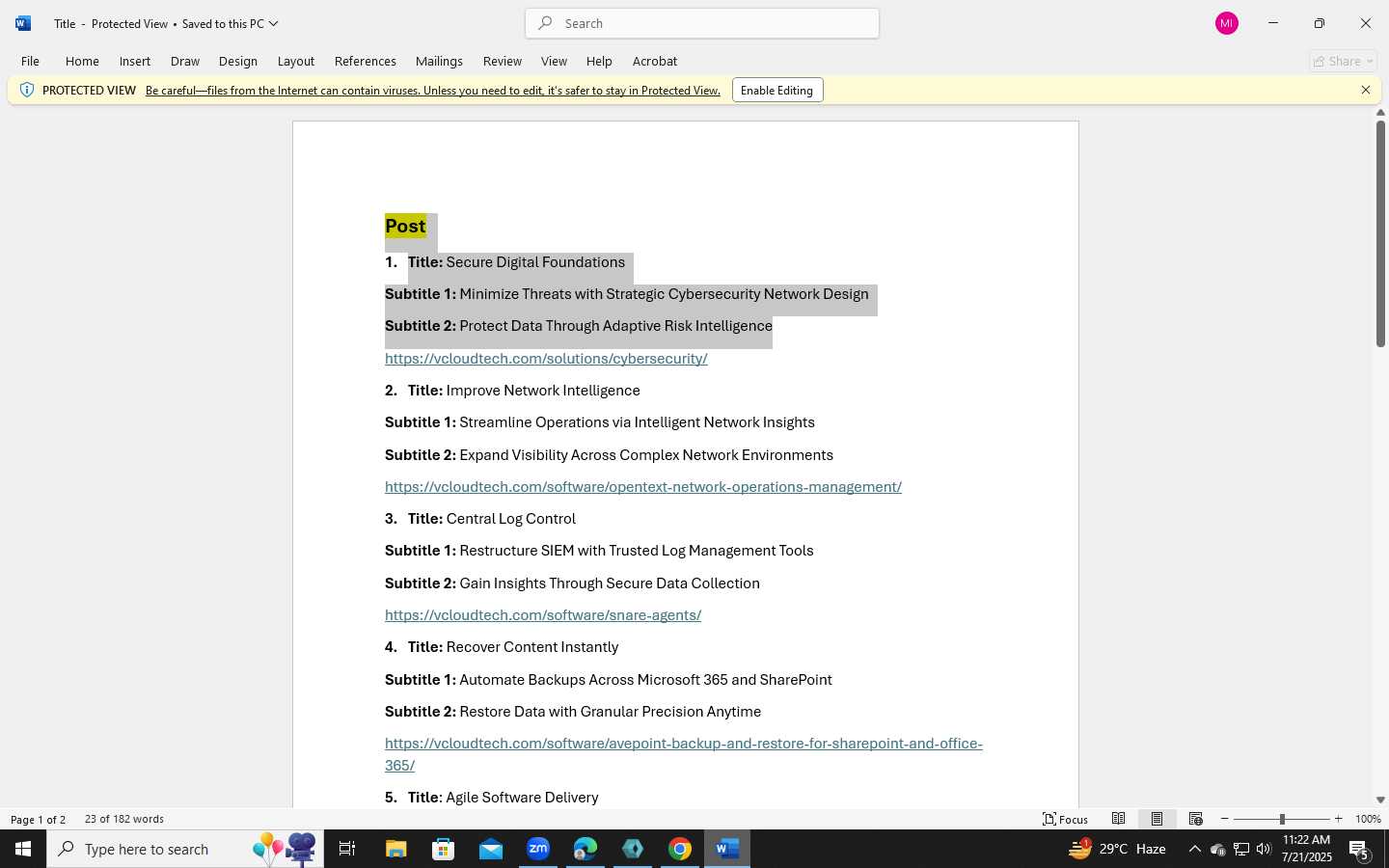This screenshot has width=1389, height=868.
Task: Open the Acrobat tab
Action: tap(655, 61)
